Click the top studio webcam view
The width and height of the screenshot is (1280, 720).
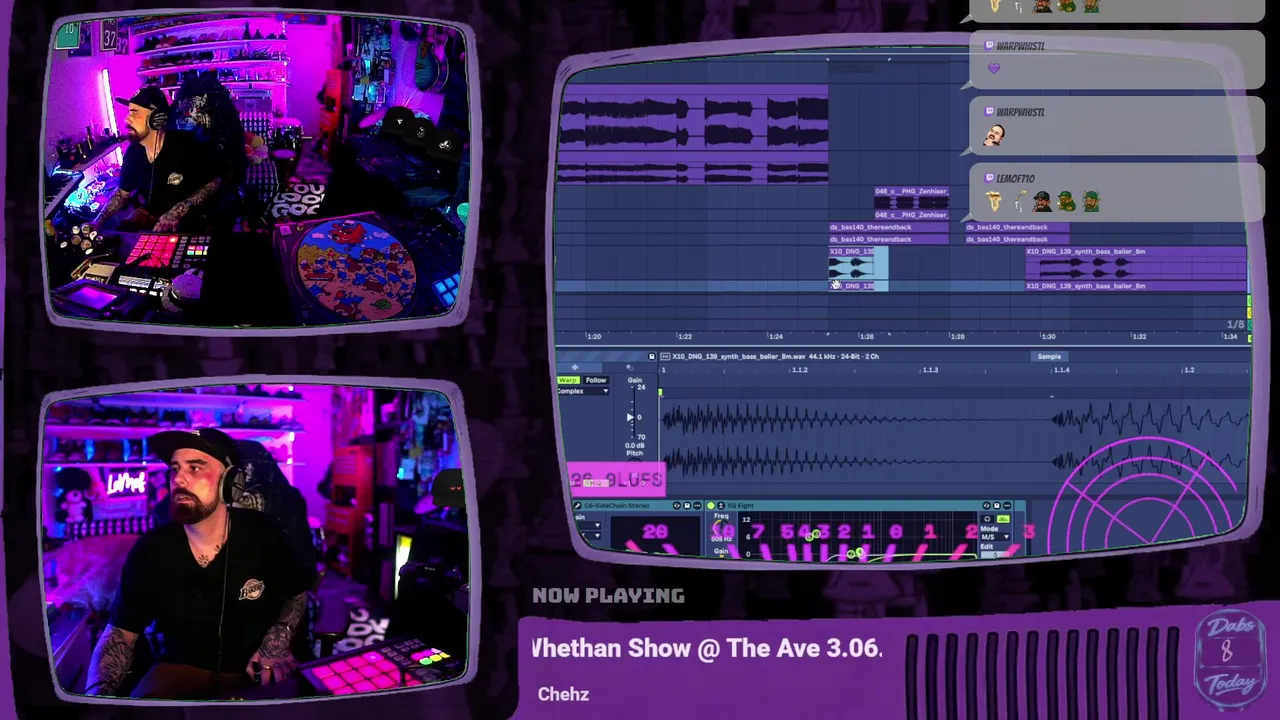(x=260, y=170)
